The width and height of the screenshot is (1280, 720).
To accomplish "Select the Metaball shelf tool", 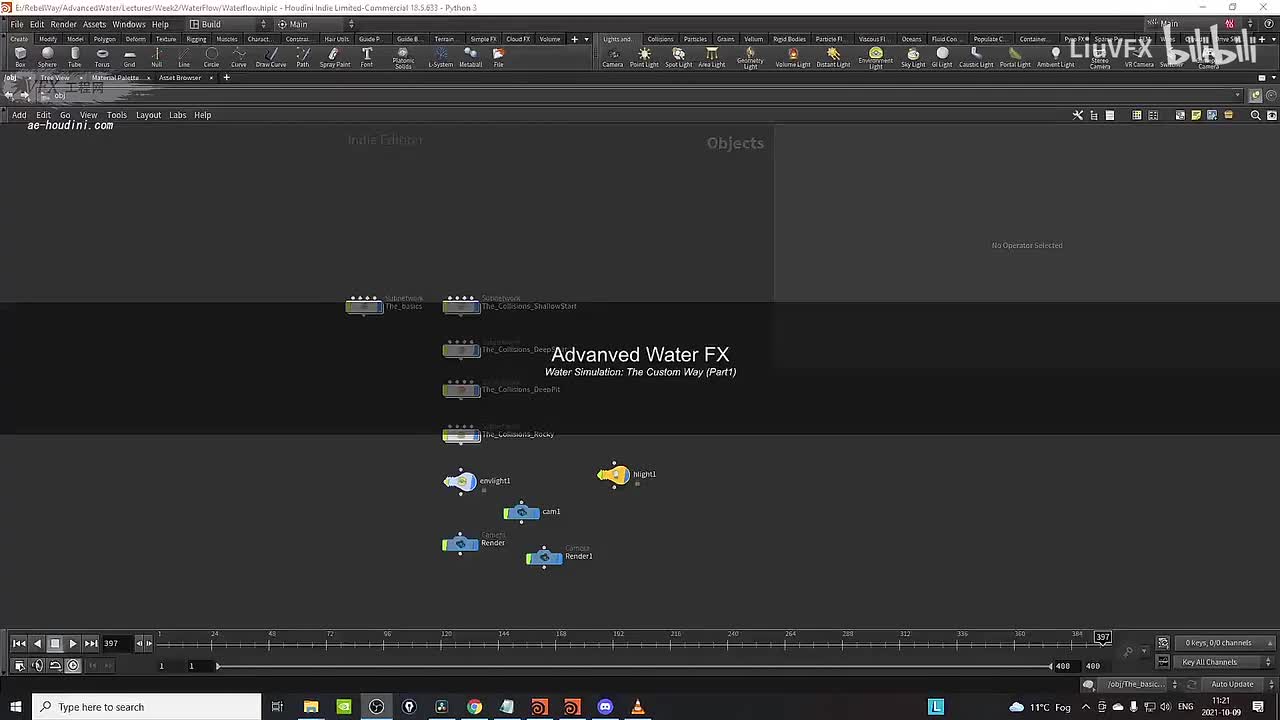I will pyautogui.click(x=470, y=57).
